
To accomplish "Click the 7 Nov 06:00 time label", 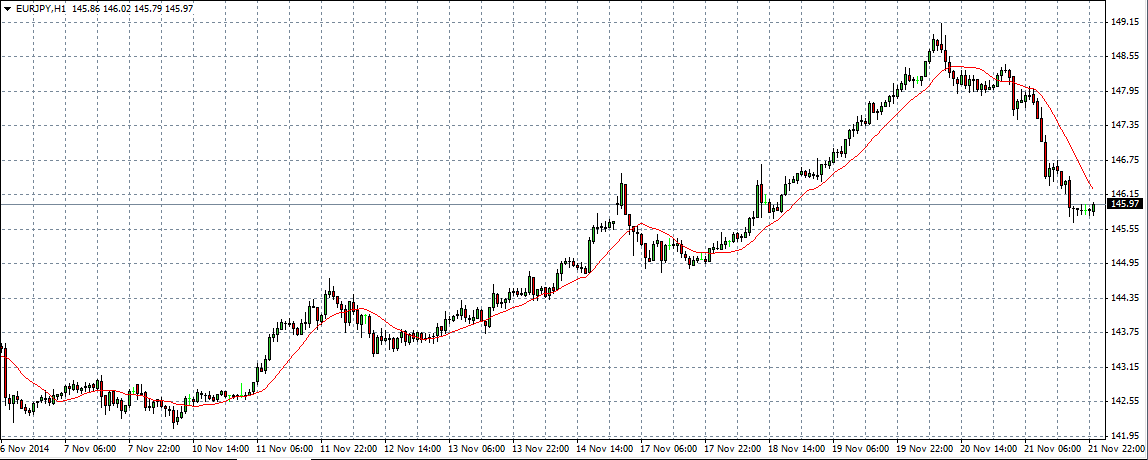I will (x=89, y=448).
